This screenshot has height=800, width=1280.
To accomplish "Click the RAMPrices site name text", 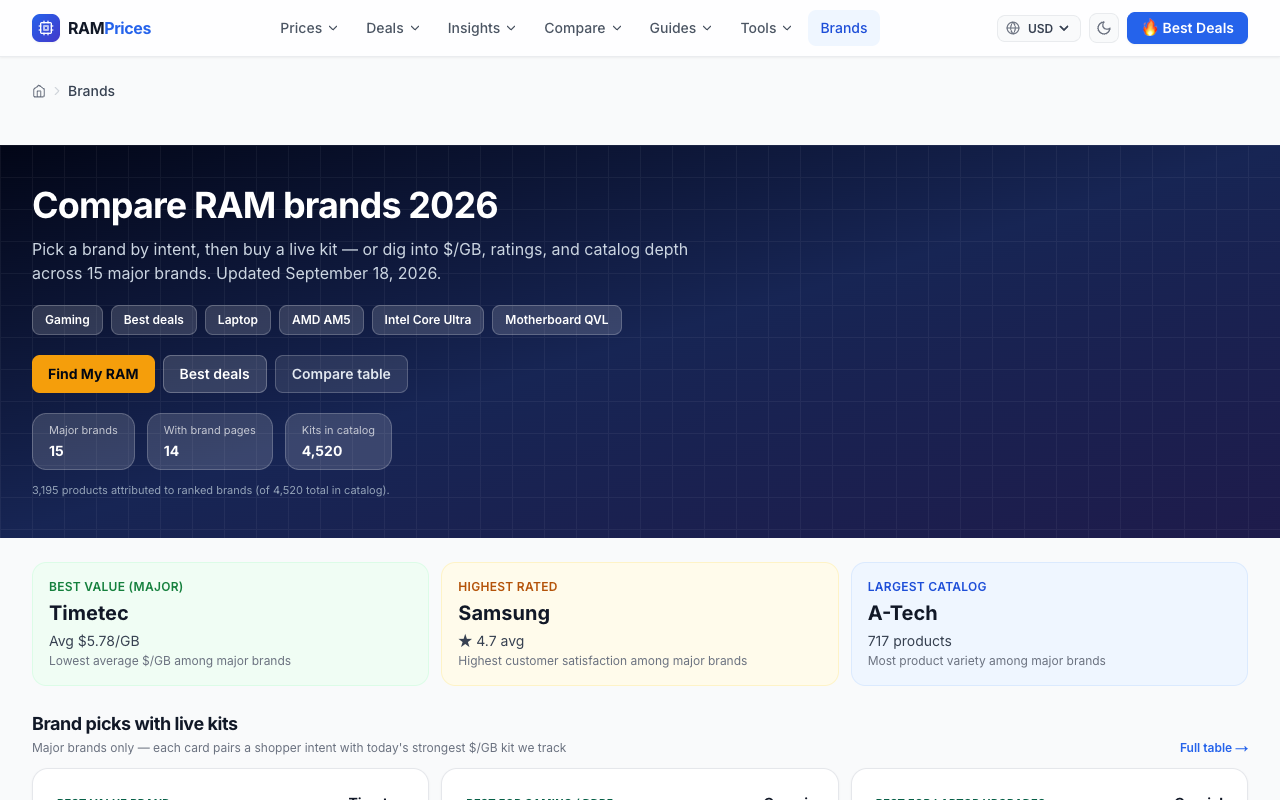I will [x=109, y=28].
